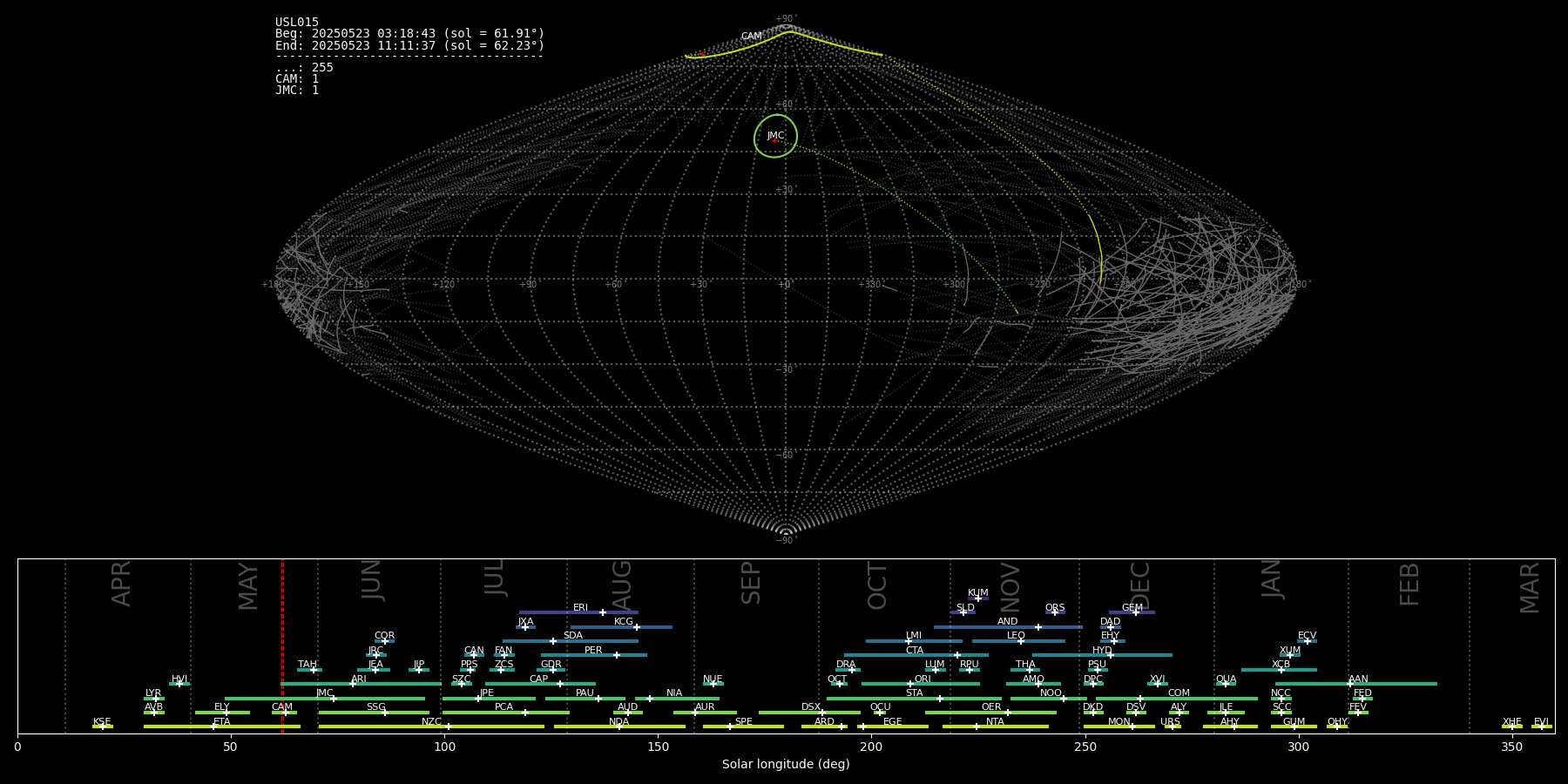Viewport: 1568px width, 784px height.
Task: Click the AUG month label
Action: coord(621,585)
